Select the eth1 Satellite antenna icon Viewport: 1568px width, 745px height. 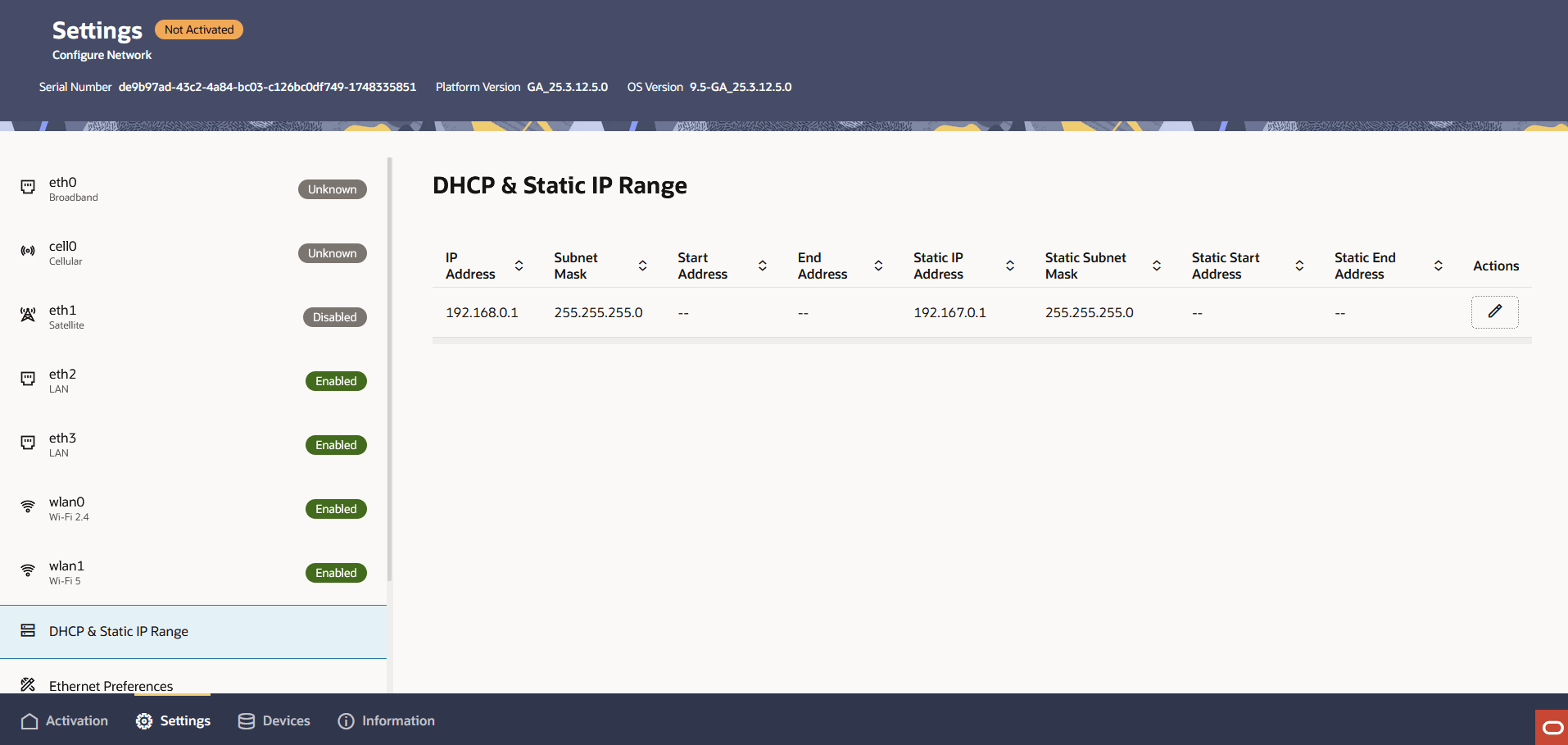tap(27, 316)
